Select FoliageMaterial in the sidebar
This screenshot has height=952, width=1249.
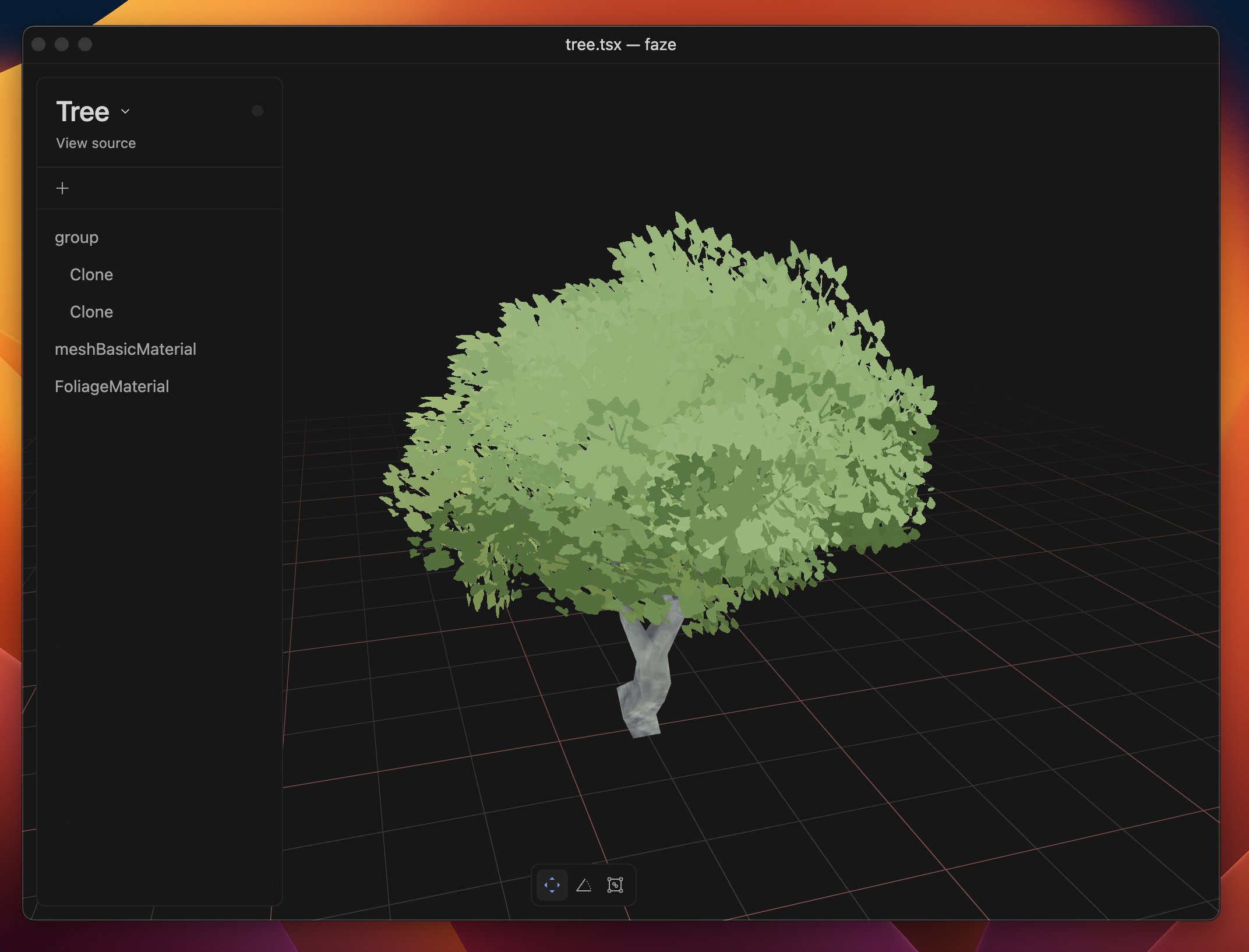[112, 386]
